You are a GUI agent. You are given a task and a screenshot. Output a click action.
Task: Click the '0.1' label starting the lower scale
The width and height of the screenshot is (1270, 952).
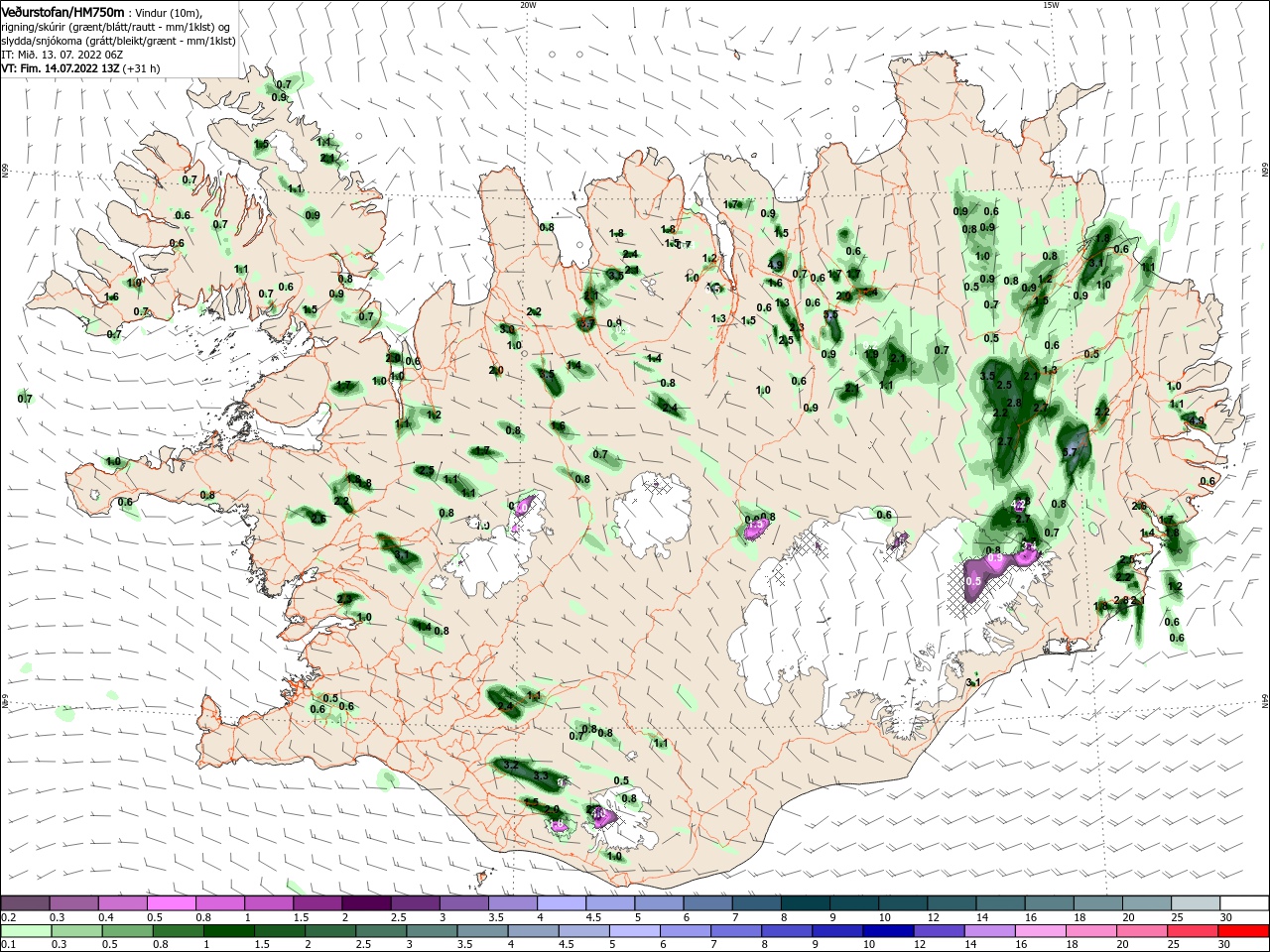tap(8, 945)
